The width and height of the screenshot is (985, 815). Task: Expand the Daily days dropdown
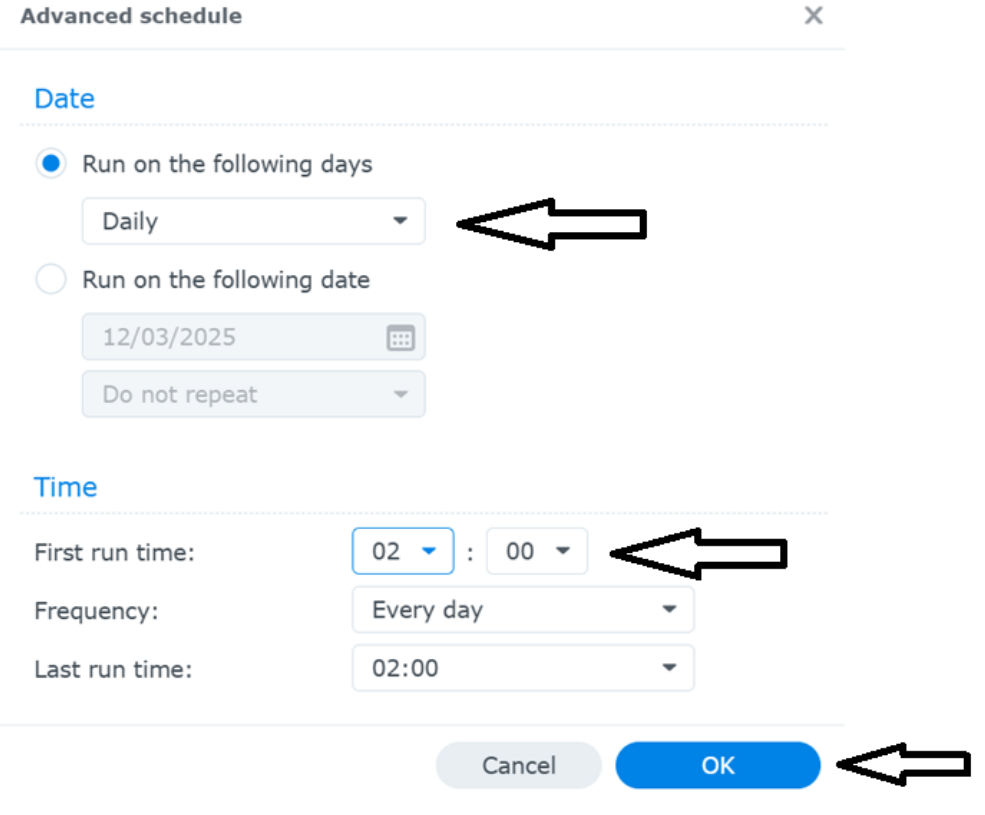click(253, 221)
